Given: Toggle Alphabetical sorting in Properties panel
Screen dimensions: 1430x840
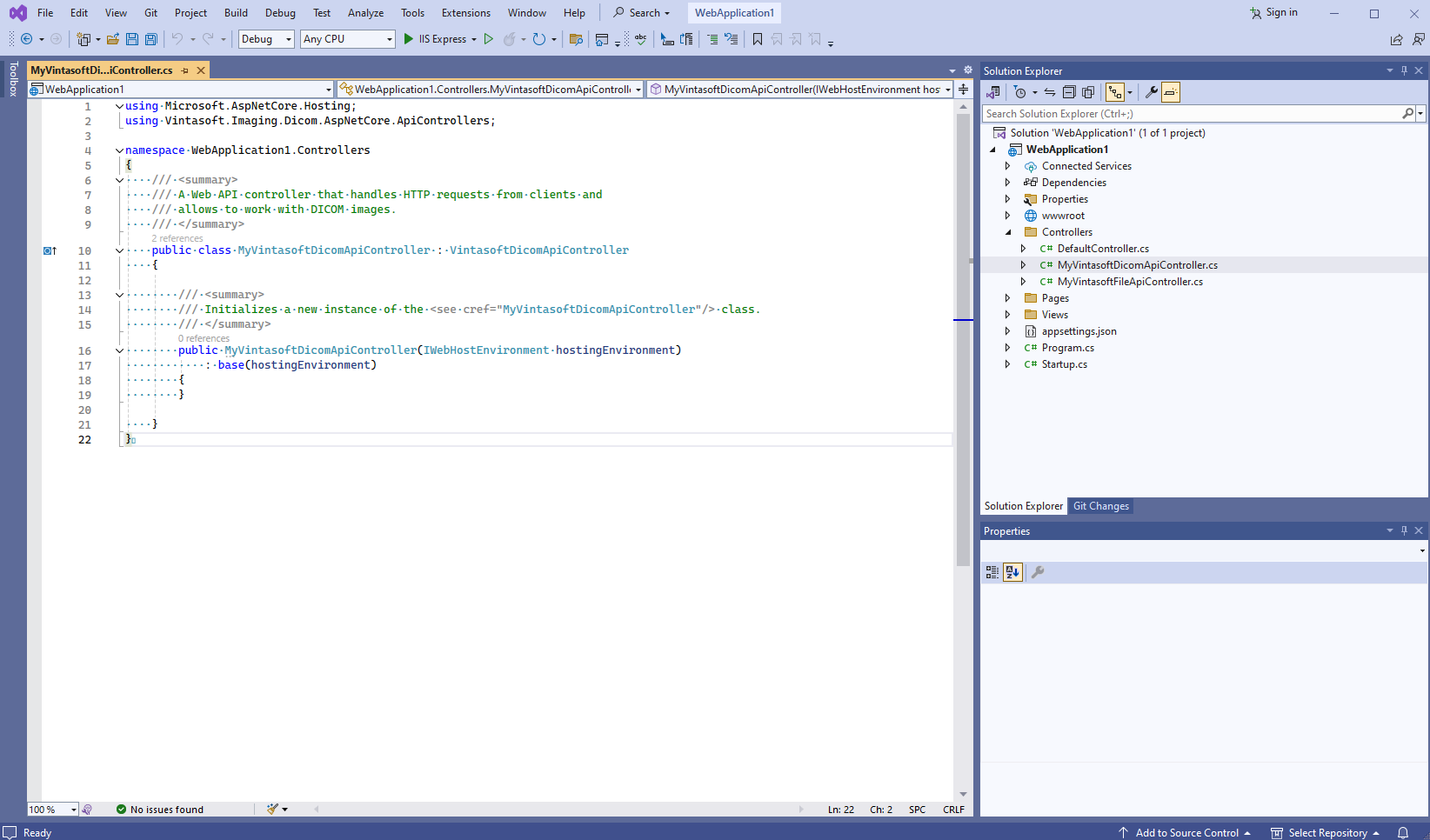Looking at the screenshot, I should (x=1012, y=572).
